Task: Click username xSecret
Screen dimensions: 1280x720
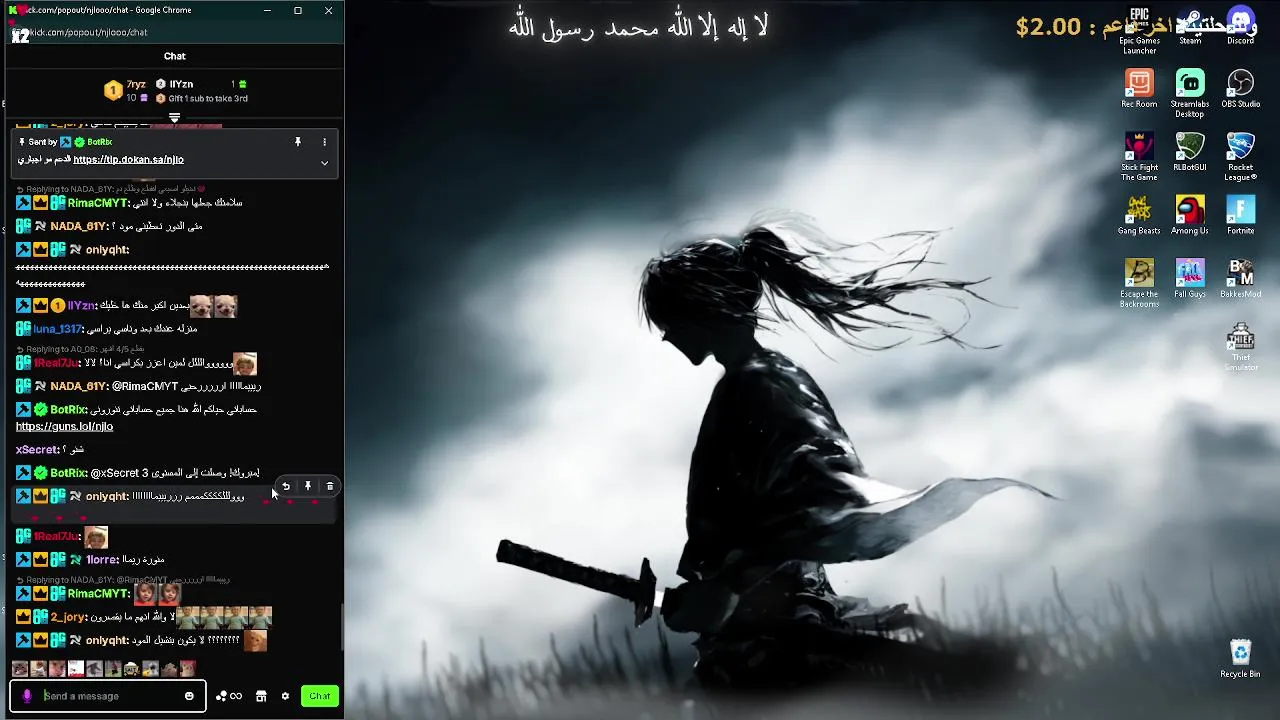Action: pos(37,450)
